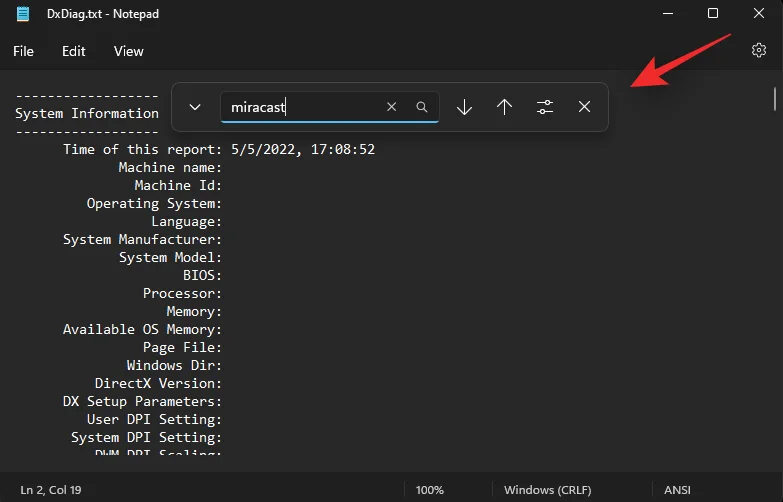Click the Memory: line

click(x=194, y=311)
